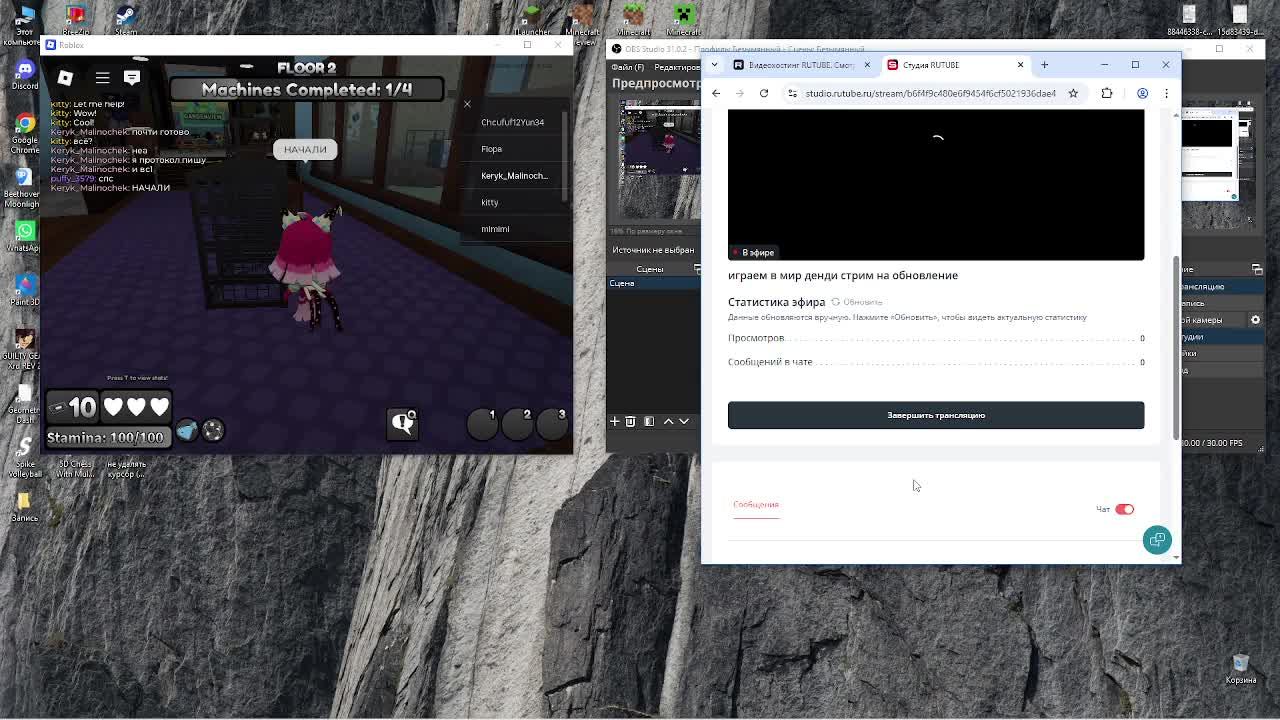The image size is (1280, 720).
Task: Open the Steam desktop shortcut
Action: 125,19
